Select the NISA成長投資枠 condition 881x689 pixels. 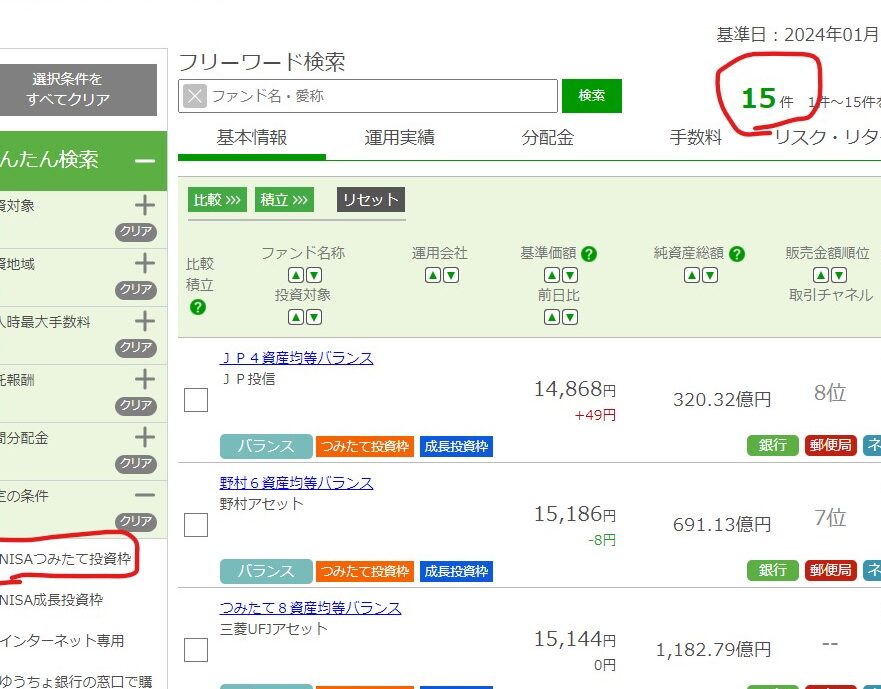[x=52, y=600]
